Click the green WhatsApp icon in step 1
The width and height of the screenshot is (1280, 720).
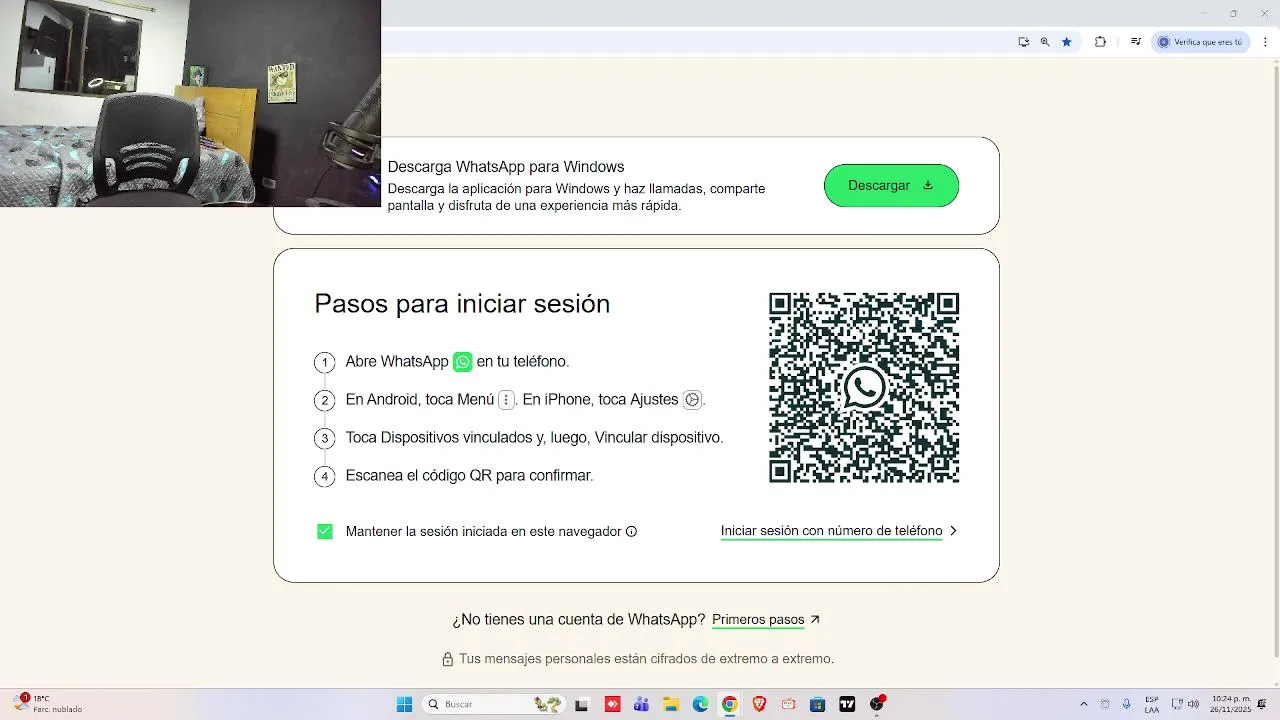click(x=462, y=362)
